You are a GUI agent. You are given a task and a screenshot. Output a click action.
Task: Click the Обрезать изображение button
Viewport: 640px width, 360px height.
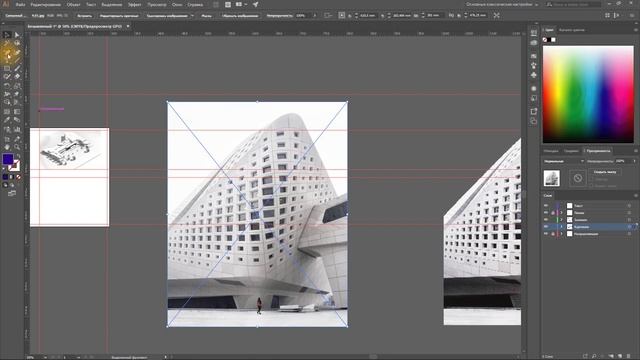click(240, 16)
